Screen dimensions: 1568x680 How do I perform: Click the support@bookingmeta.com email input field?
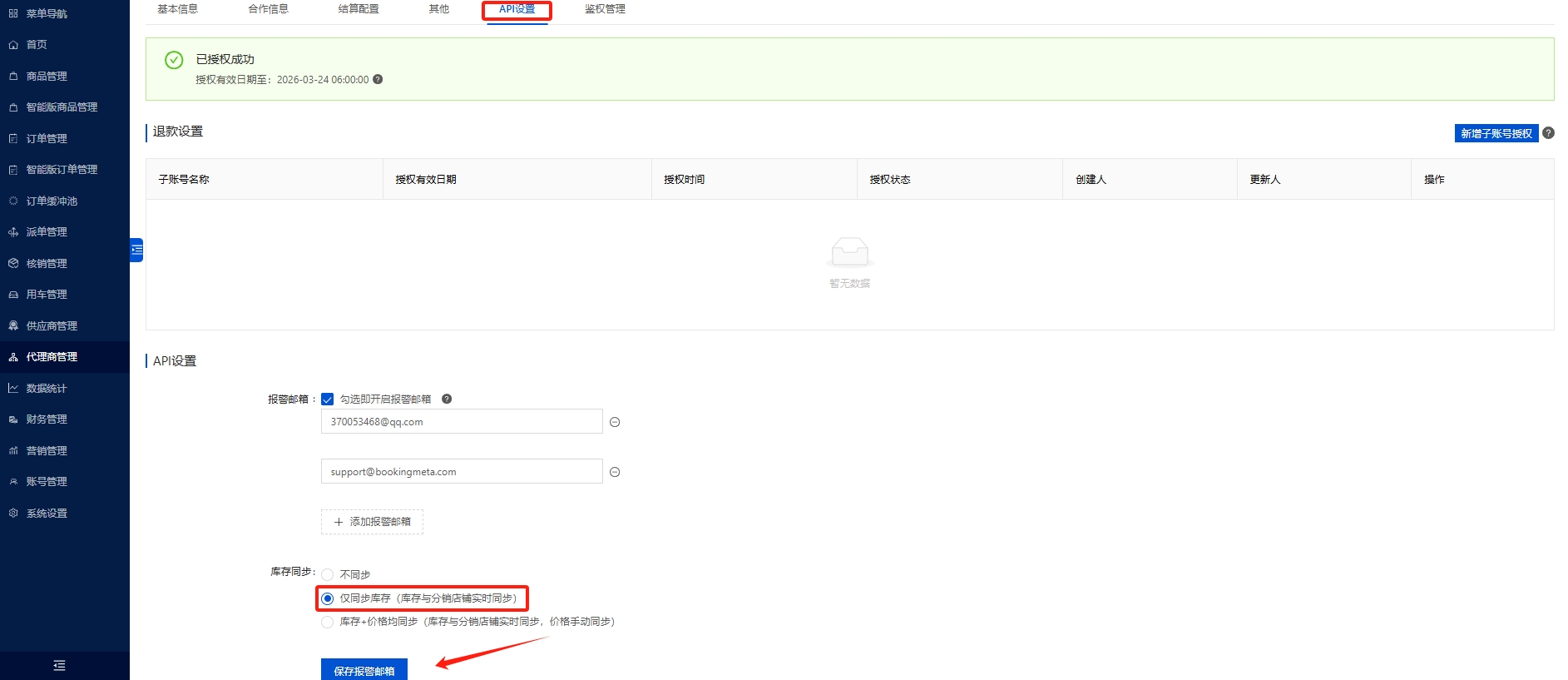tap(462, 472)
